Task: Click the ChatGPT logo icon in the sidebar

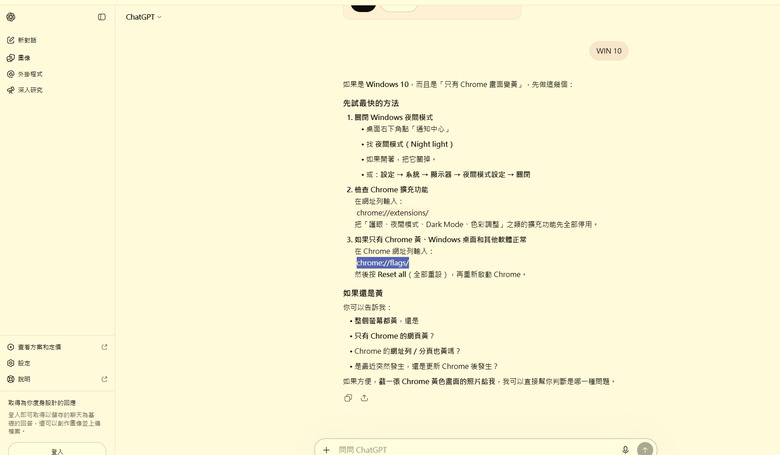Action: (x=10, y=17)
